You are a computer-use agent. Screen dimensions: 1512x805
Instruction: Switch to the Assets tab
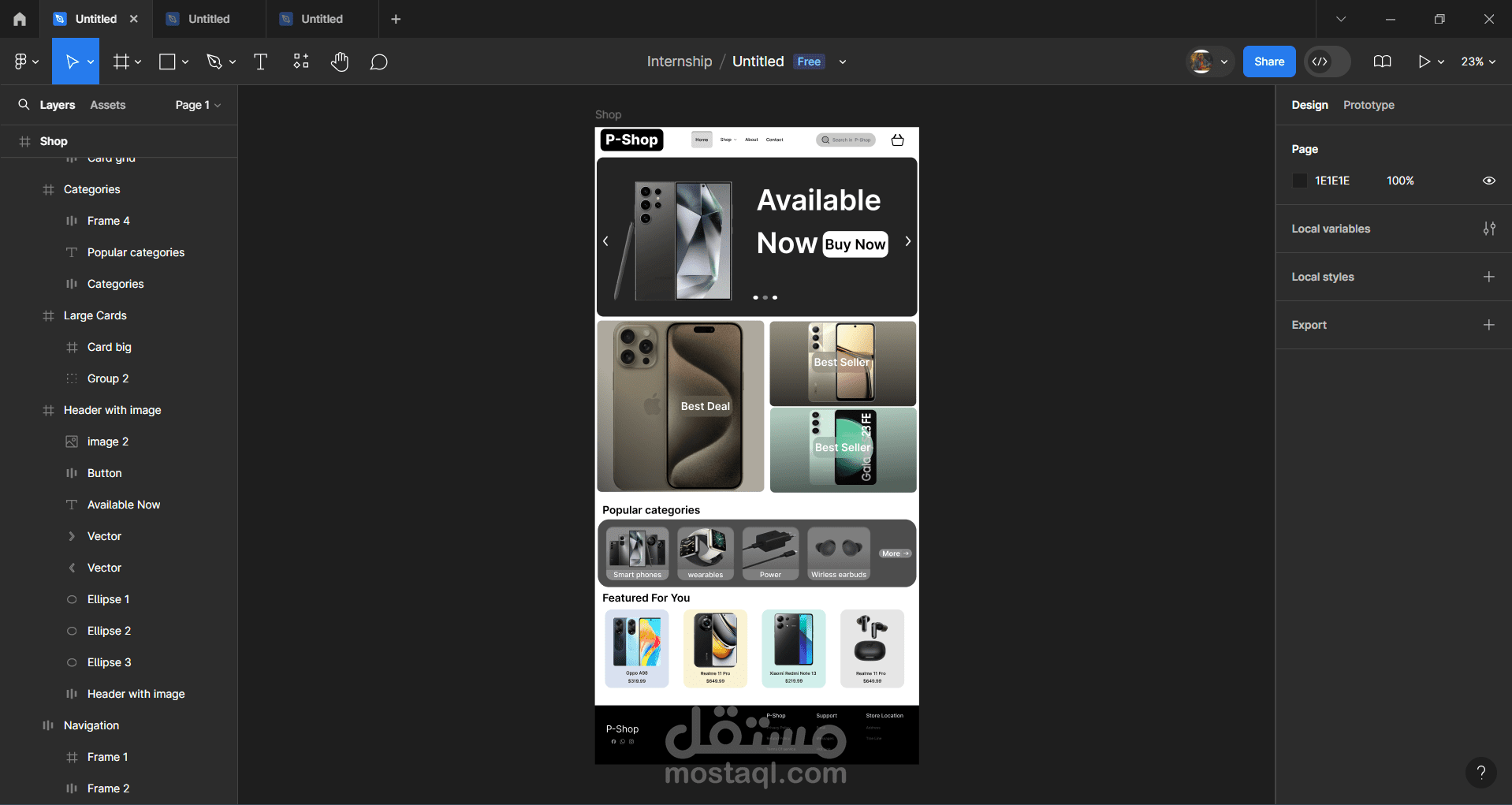(108, 105)
